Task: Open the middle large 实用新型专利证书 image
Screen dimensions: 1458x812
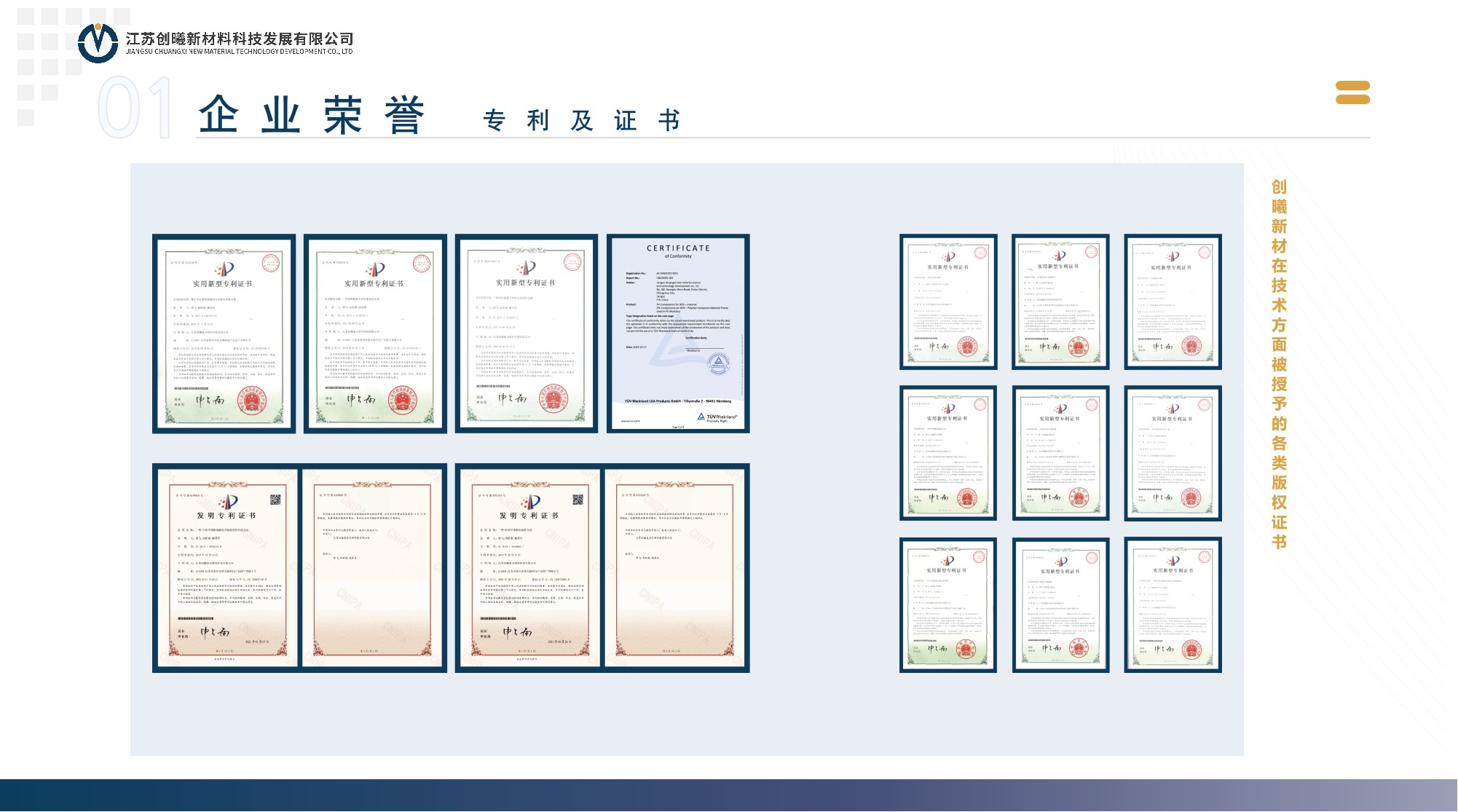Action: (x=375, y=334)
